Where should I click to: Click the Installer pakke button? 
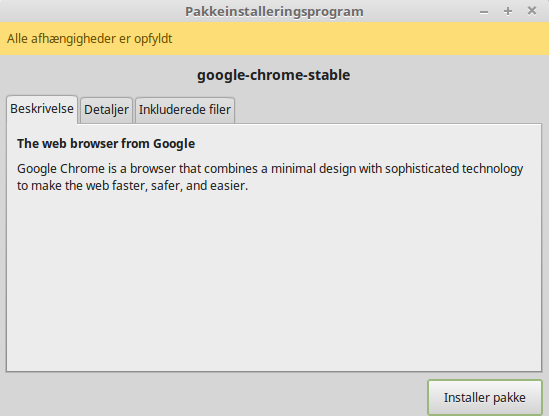coord(485,397)
